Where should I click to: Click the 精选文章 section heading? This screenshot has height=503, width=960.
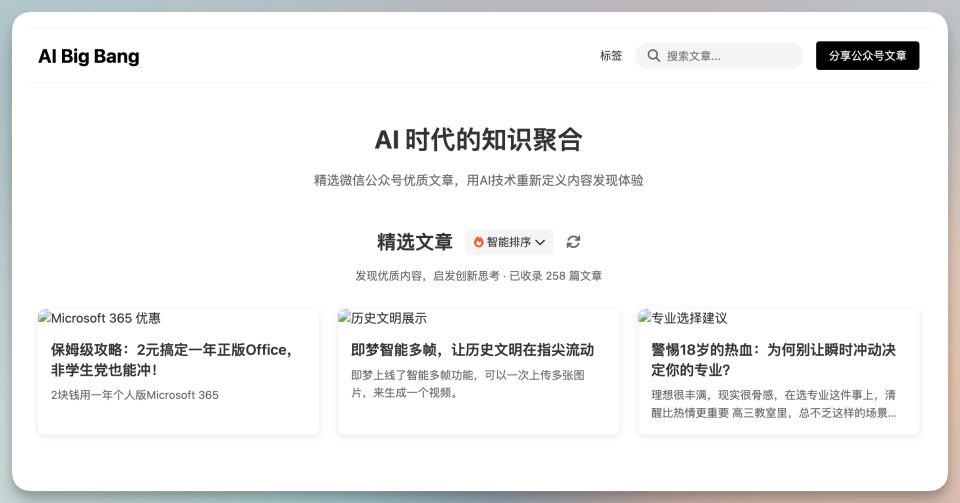click(414, 242)
